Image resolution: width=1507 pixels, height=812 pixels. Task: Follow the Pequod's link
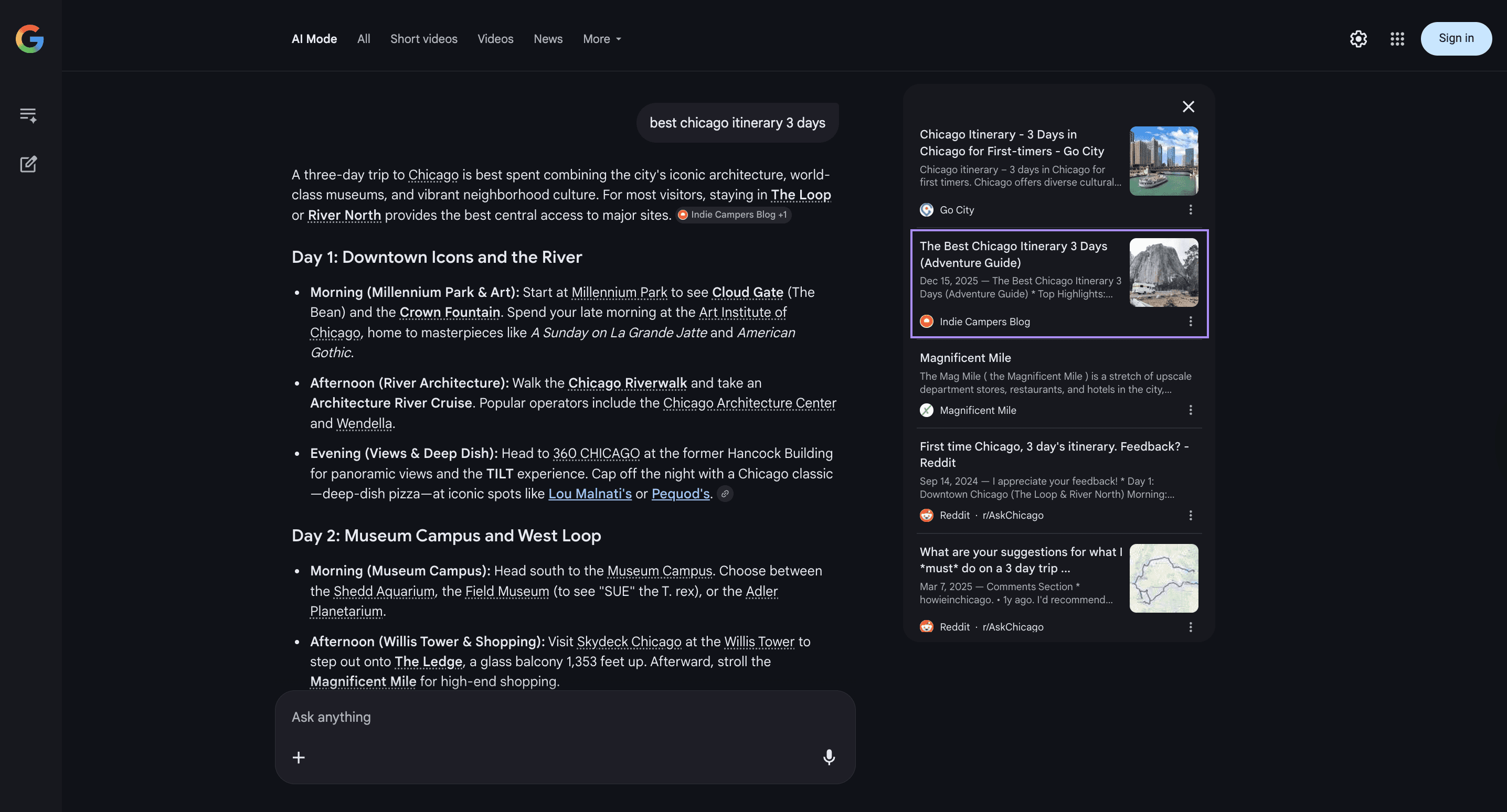pos(681,494)
